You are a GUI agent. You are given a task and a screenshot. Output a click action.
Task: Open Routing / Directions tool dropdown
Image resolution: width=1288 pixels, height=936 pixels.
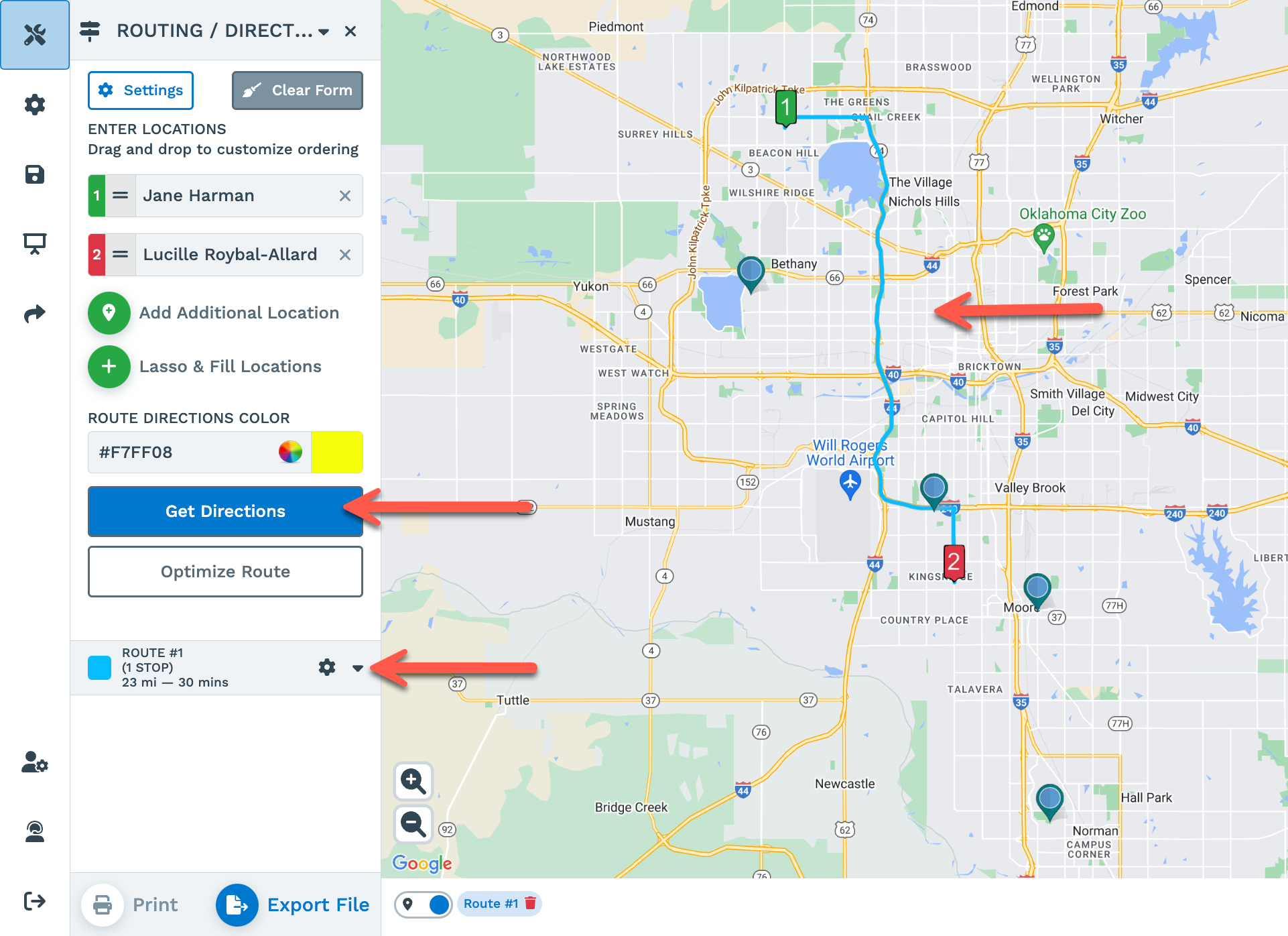[324, 32]
